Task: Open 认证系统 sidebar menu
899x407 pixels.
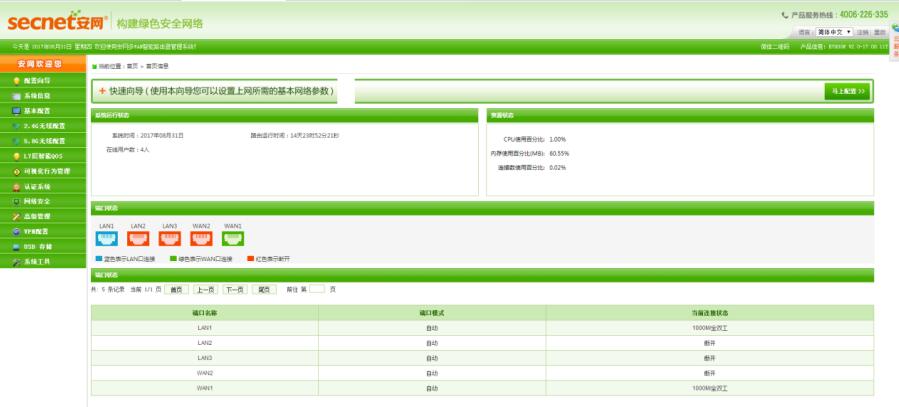Action: coord(43,186)
